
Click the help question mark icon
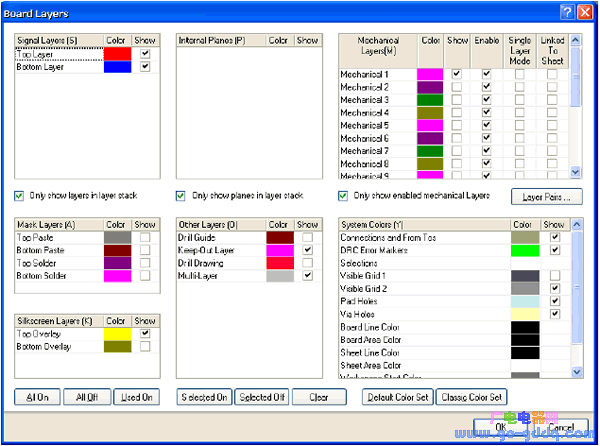coord(567,11)
